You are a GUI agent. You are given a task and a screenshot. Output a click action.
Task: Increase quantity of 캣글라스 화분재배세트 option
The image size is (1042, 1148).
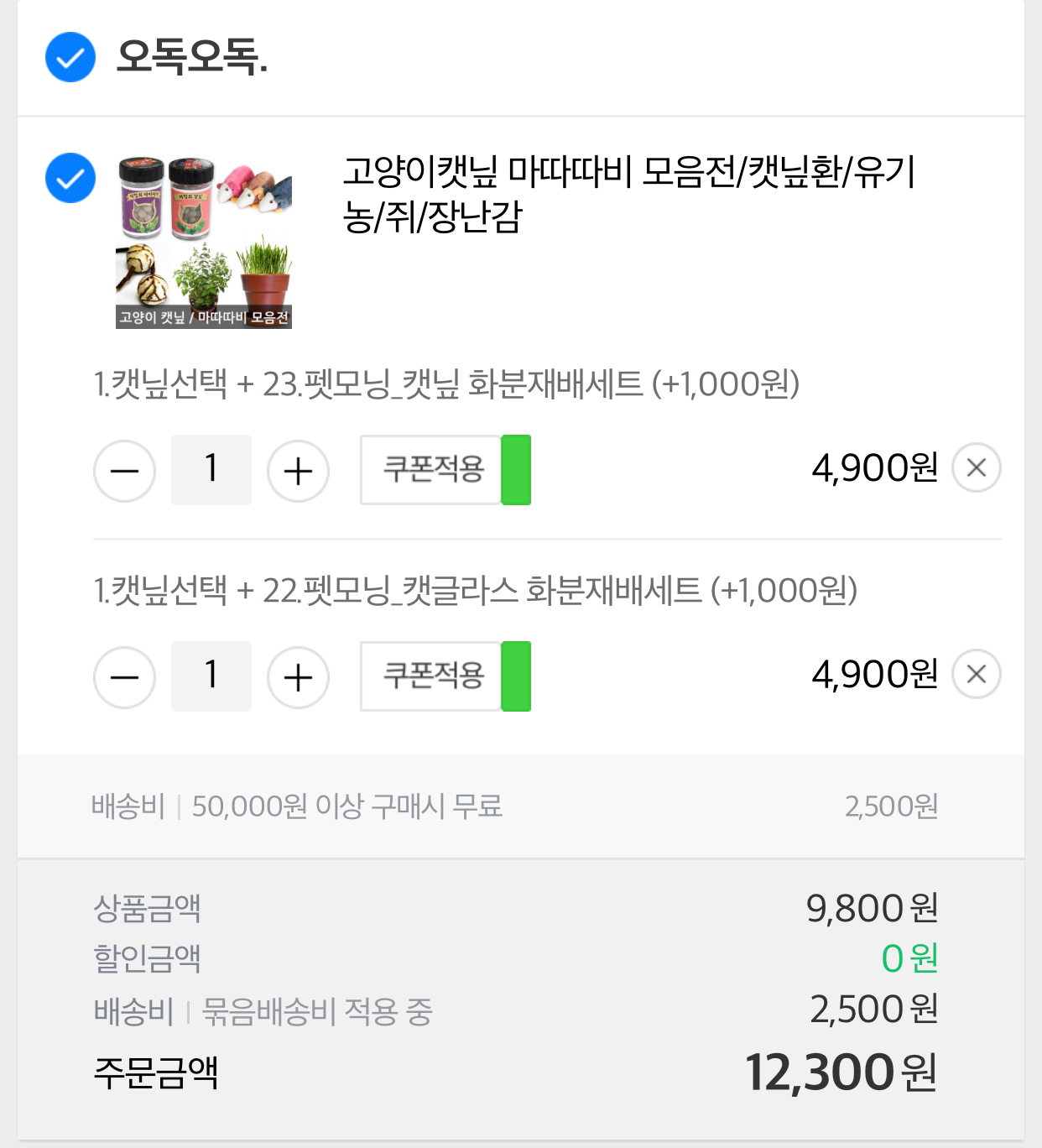point(298,677)
